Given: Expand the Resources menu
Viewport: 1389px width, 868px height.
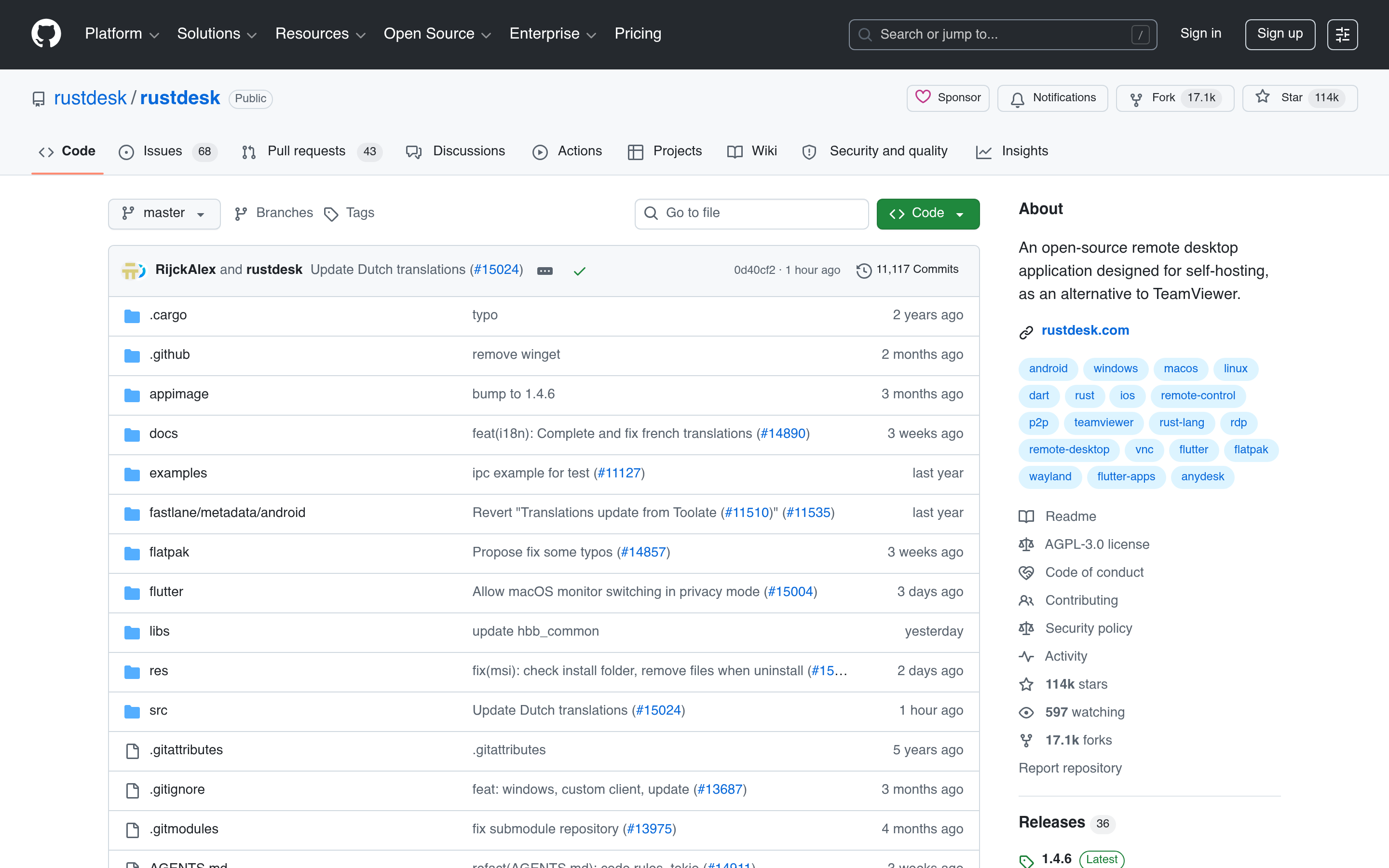Looking at the screenshot, I should 320,34.
